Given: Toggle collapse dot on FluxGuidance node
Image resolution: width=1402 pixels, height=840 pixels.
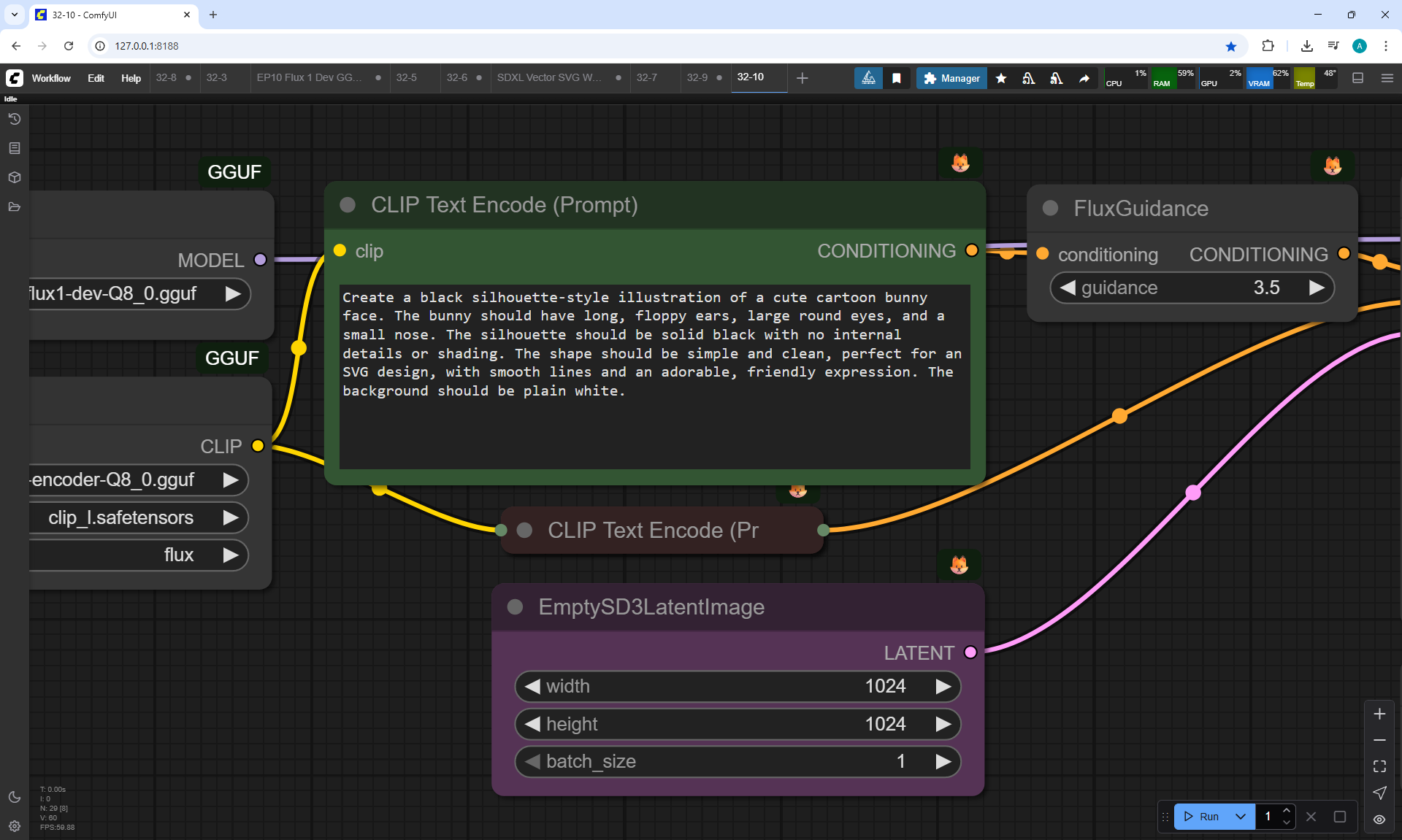Looking at the screenshot, I should point(1050,209).
